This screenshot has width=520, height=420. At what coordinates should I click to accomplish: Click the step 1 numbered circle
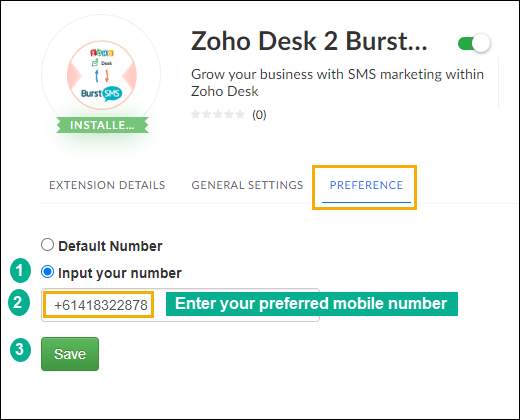coord(20,270)
